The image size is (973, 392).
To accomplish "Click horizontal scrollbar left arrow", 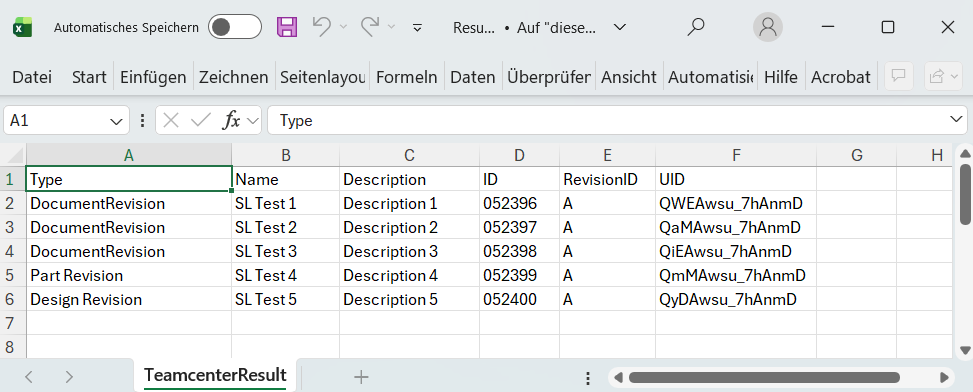I will pos(618,377).
